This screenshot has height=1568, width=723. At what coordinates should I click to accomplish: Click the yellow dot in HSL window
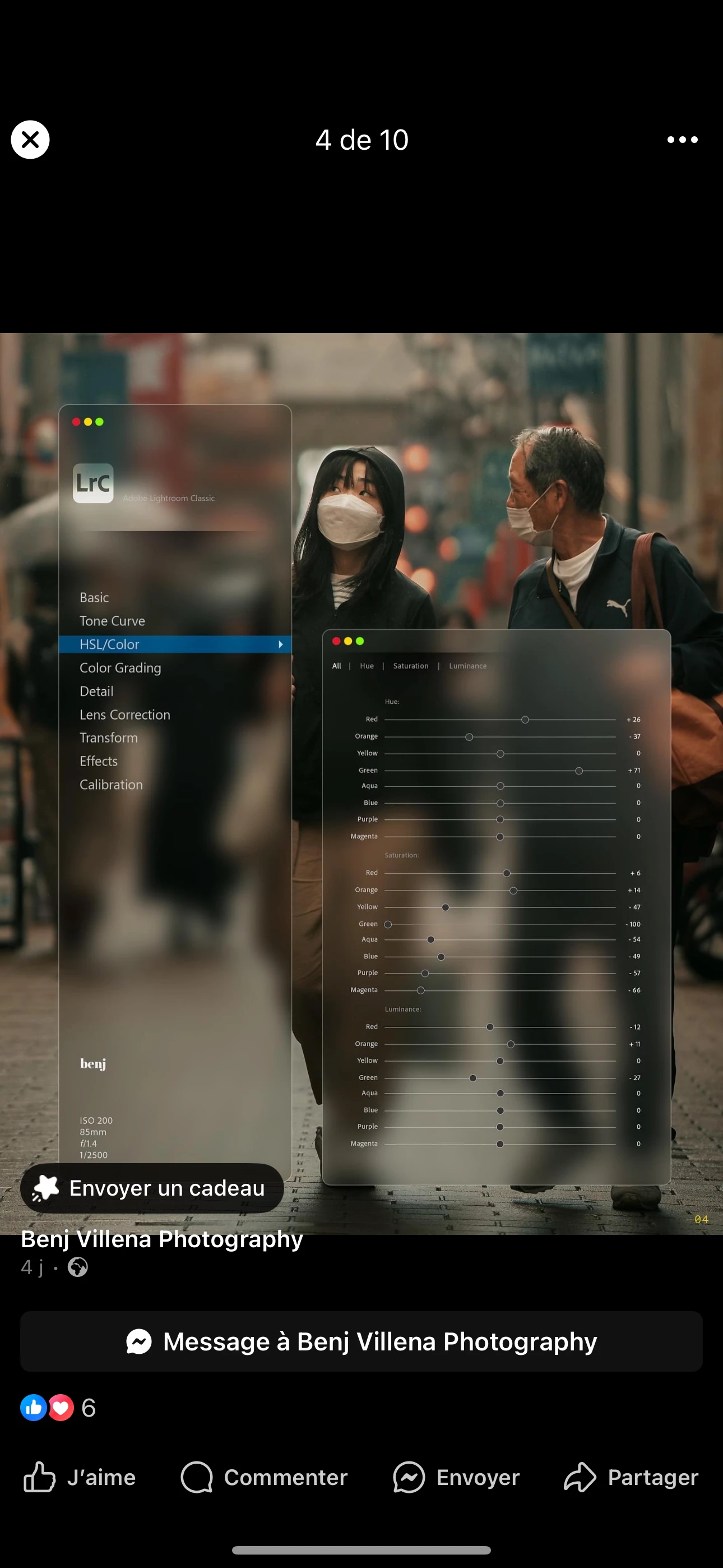(x=348, y=641)
